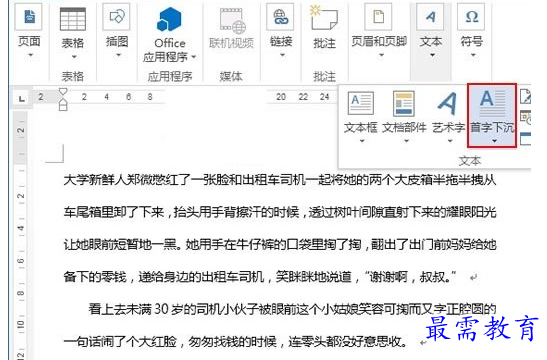
Task: Expand the 链接 dropdown arrow
Action: click(282, 55)
